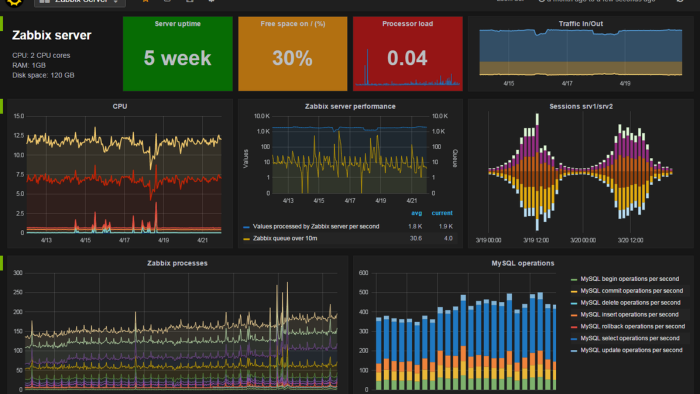The image size is (700, 394).
Task: Click green swatch for MySQL begin operations
Action: coord(574,280)
